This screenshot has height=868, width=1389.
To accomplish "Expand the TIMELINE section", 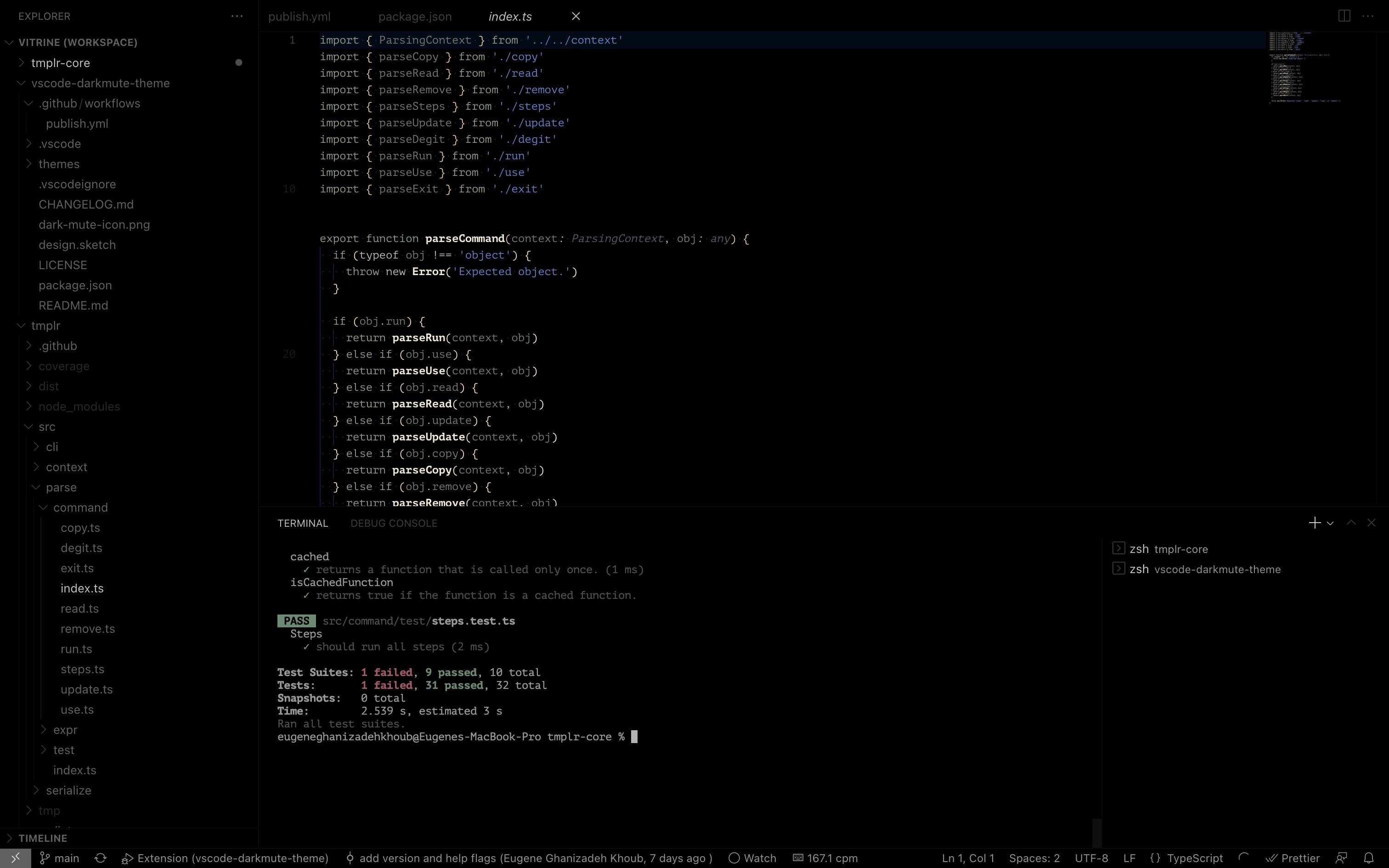I will 42,838.
